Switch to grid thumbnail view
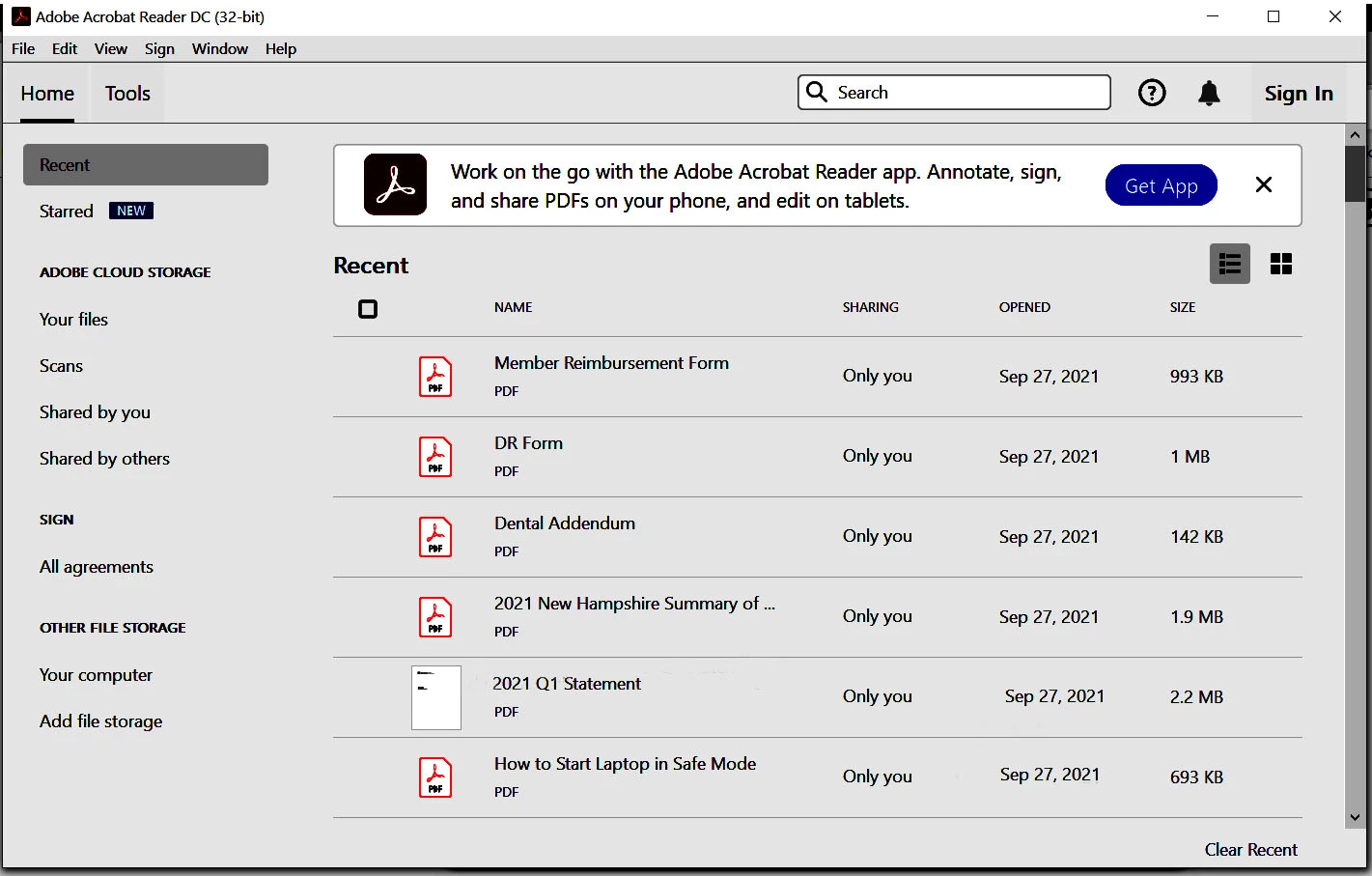 [1281, 264]
